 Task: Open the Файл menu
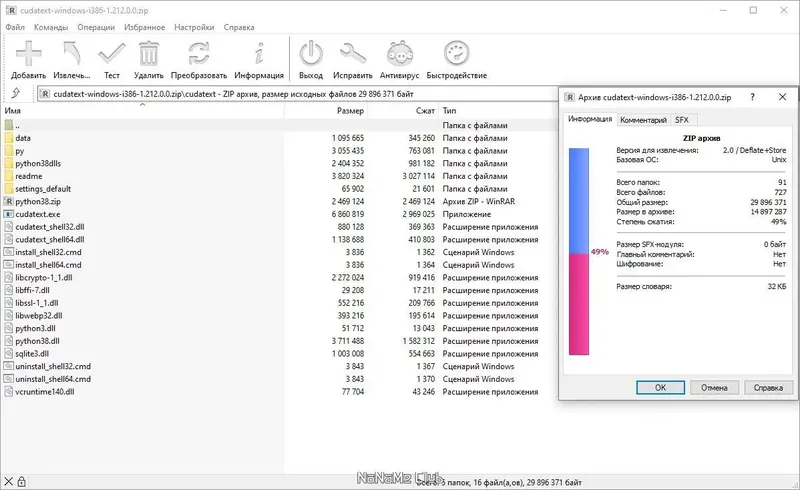point(15,27)
